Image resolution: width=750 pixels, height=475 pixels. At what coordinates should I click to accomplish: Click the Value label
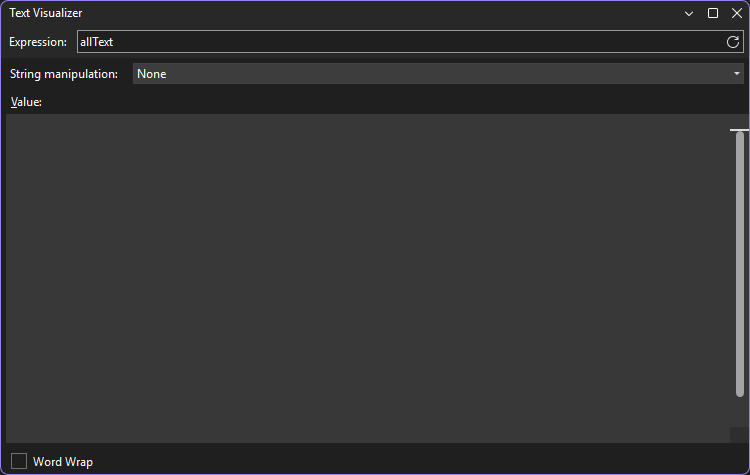pyautogui.click(x=26, y=102)
